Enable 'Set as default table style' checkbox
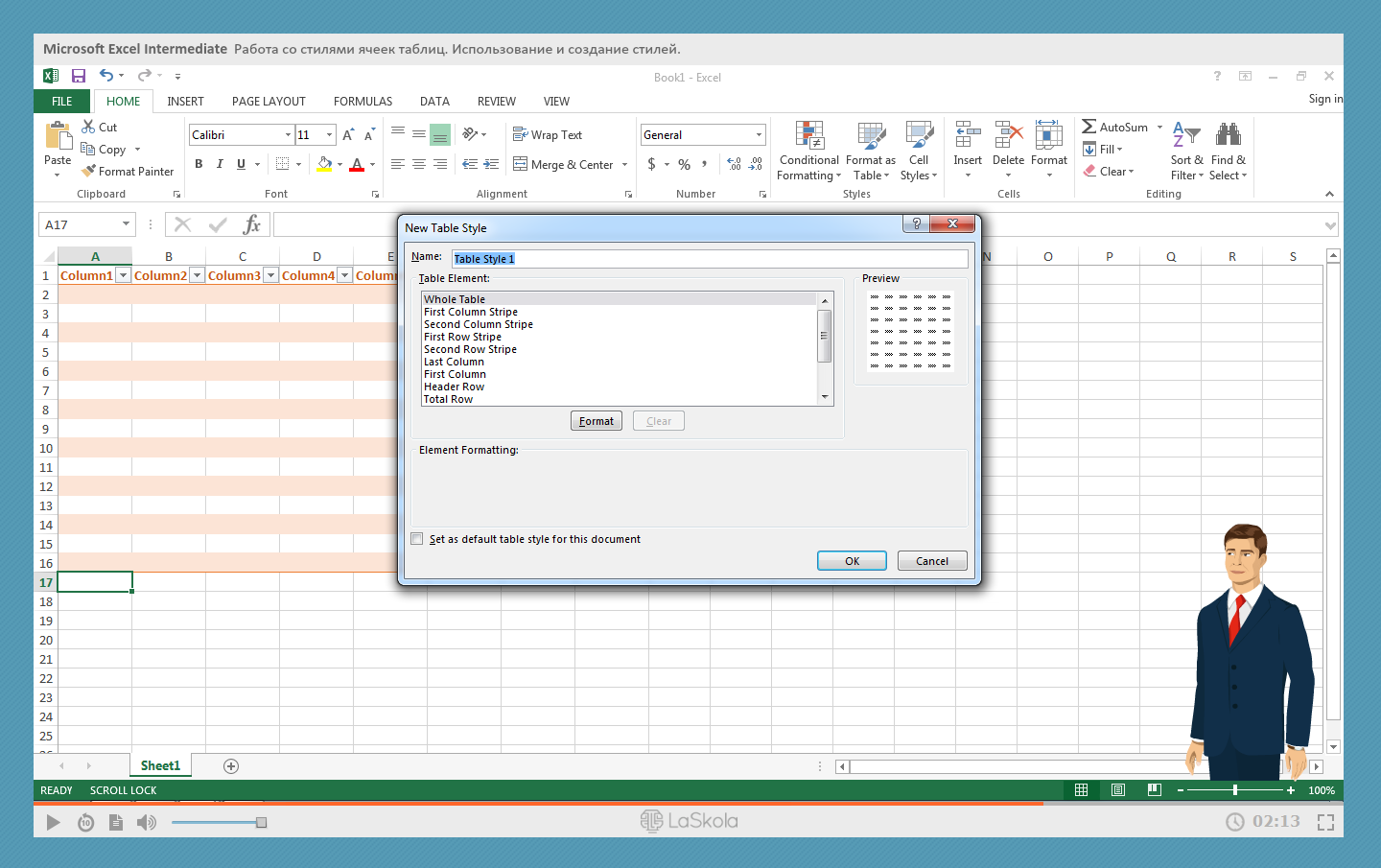The image size is (1381, 868). [x=417, y=539]
